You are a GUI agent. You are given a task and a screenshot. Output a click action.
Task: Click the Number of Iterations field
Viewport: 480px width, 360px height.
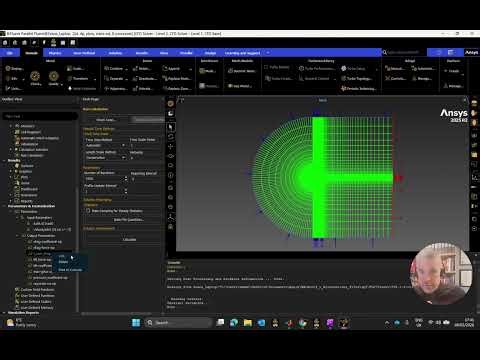coord(104,179)
